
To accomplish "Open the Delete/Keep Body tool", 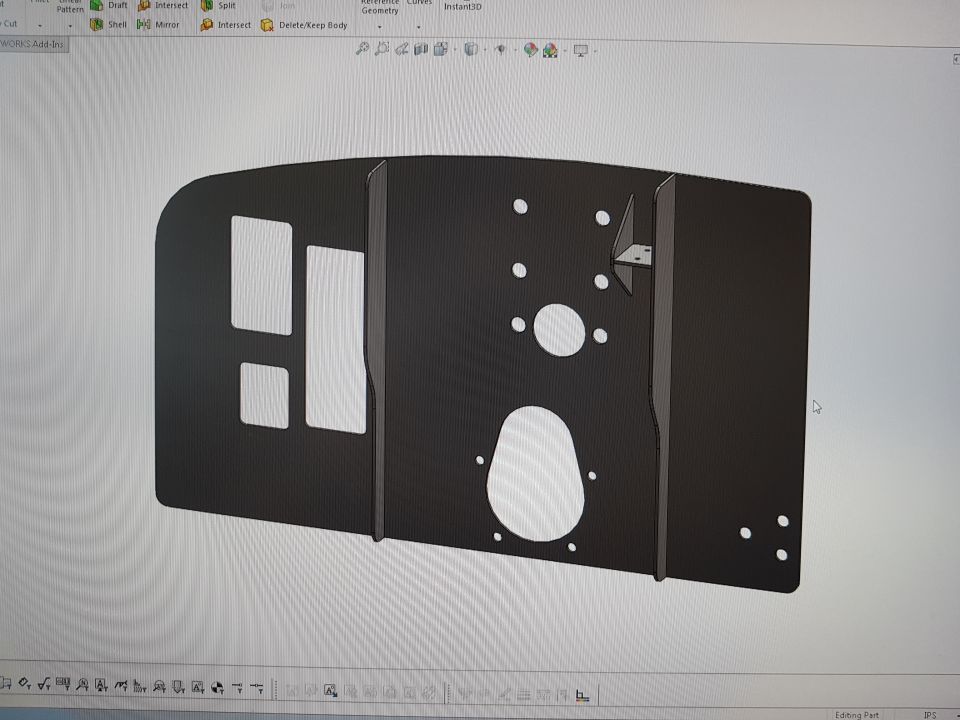I will (304, 25).
